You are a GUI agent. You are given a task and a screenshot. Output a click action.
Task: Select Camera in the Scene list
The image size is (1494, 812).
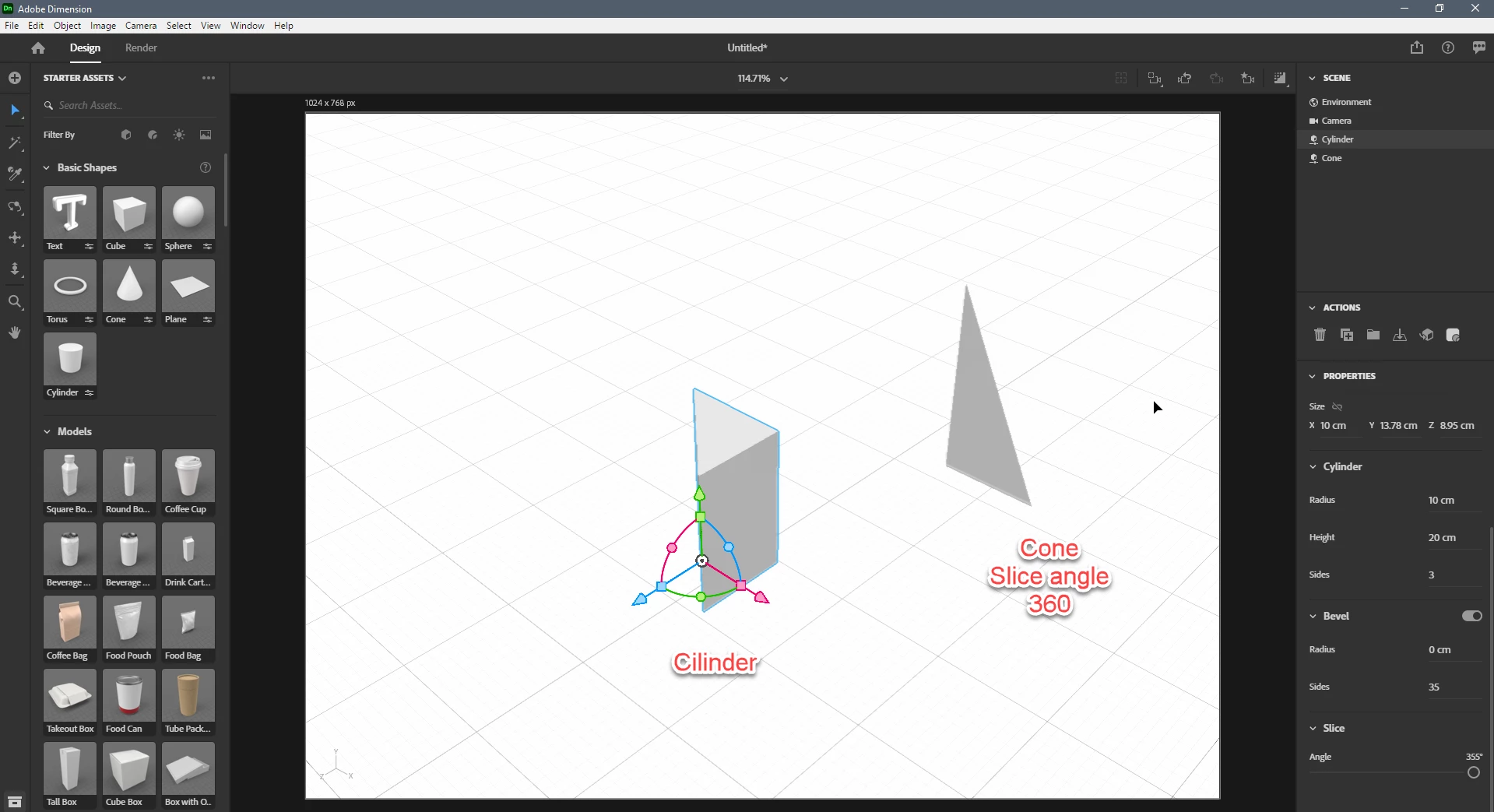(1395, 121)
